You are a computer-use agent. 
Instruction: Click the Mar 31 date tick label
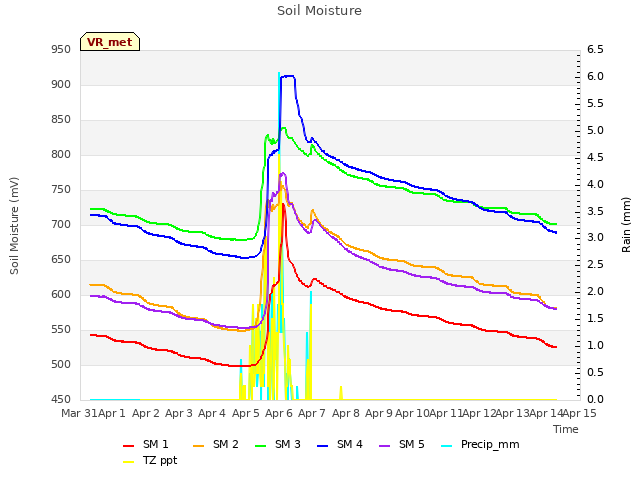click(79, 413)
